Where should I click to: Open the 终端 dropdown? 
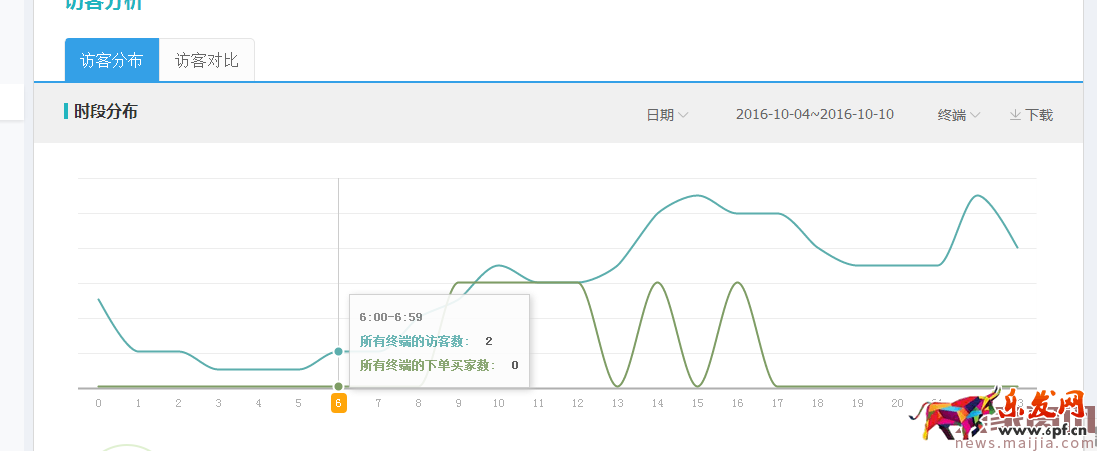click(958, 115)
